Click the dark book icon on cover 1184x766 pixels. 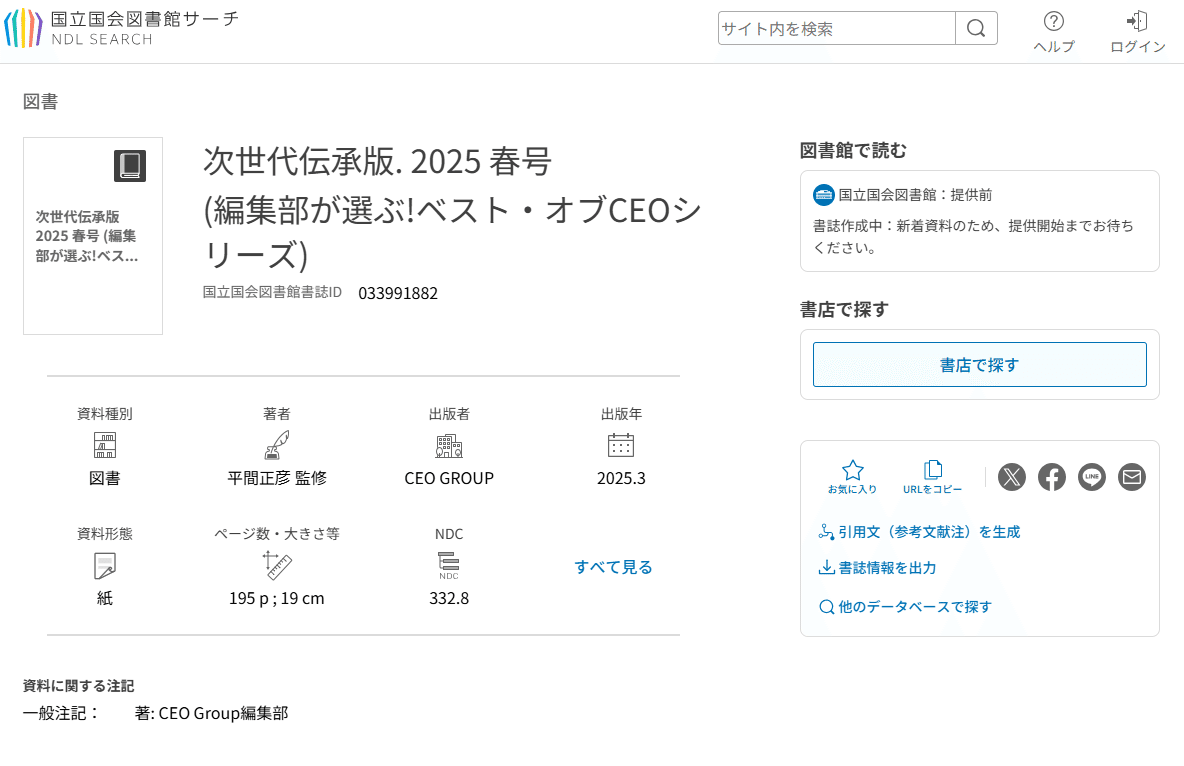130,165
